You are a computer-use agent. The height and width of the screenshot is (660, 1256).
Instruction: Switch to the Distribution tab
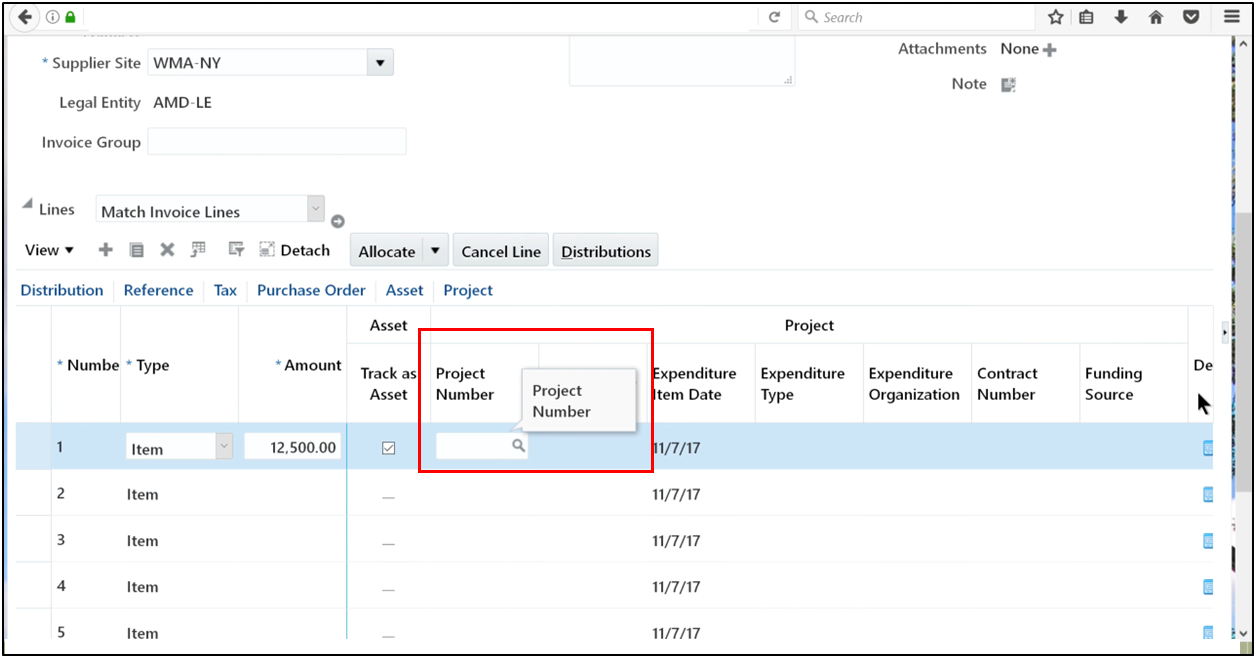pyautogui.click(x=61, y=290)
